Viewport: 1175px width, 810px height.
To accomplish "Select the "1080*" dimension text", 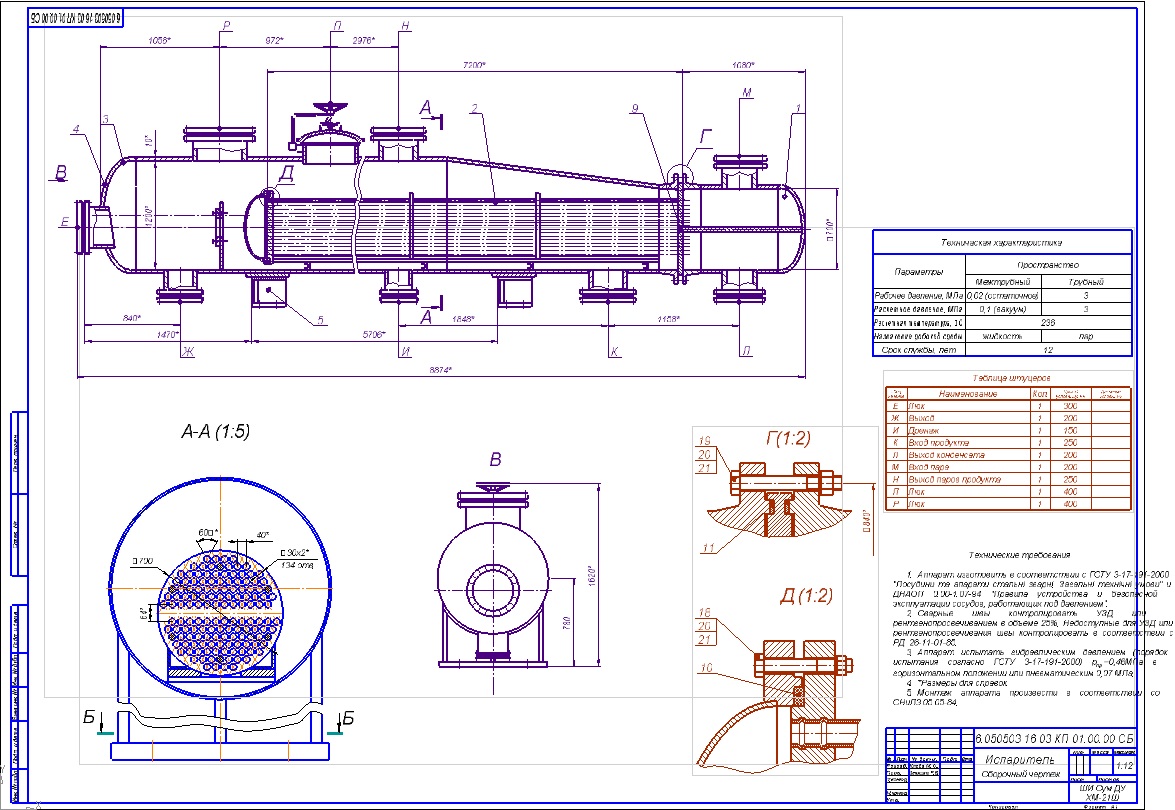I will pos(743,66).
